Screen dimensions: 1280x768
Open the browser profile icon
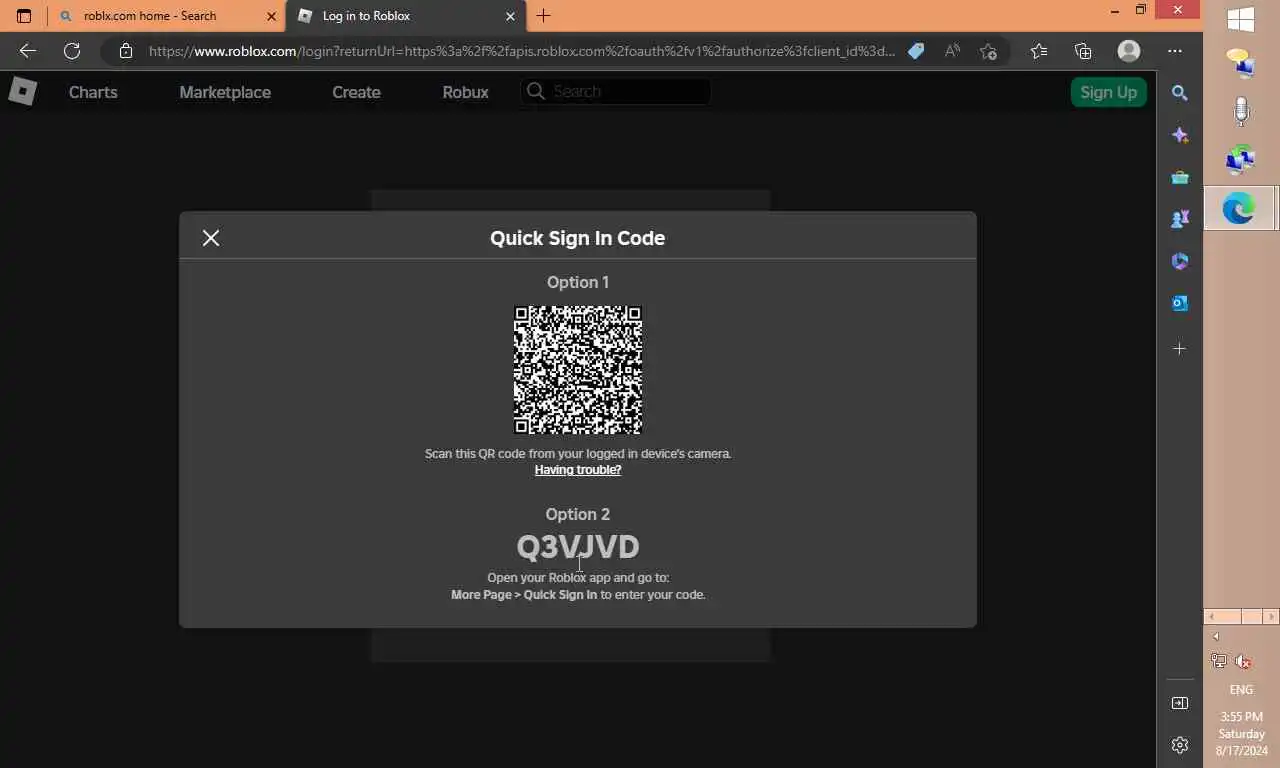pyautogui.click(x=1129, y=51)
